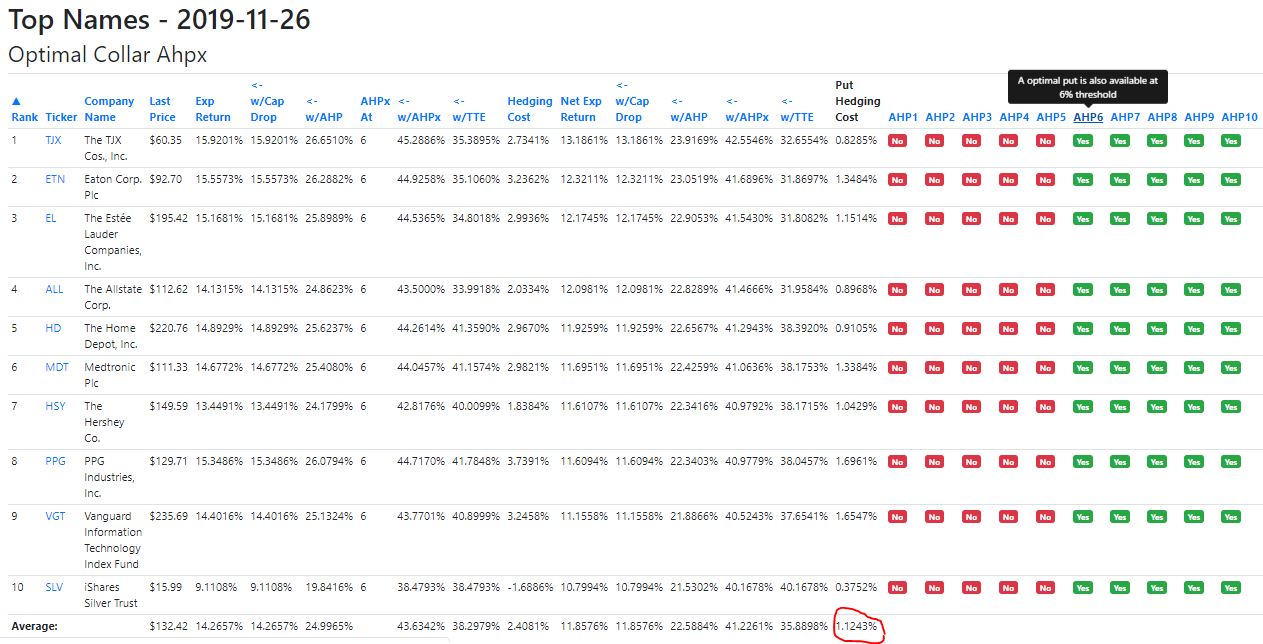The height and width of the screenshot is (644, 1263).
Task: Click the green Yes badge under AHP8 for MDT
Action: click(x=1157, y=368)
